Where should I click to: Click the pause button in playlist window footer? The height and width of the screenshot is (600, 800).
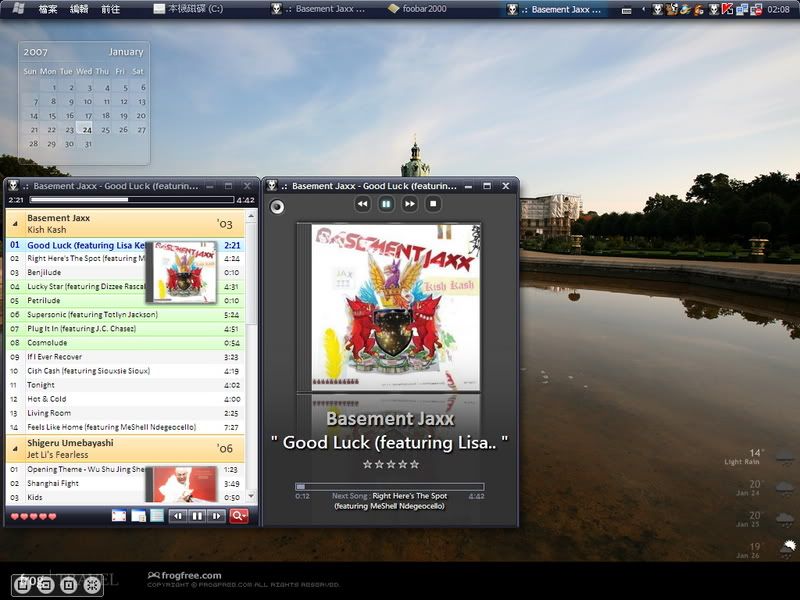[197, 516]
